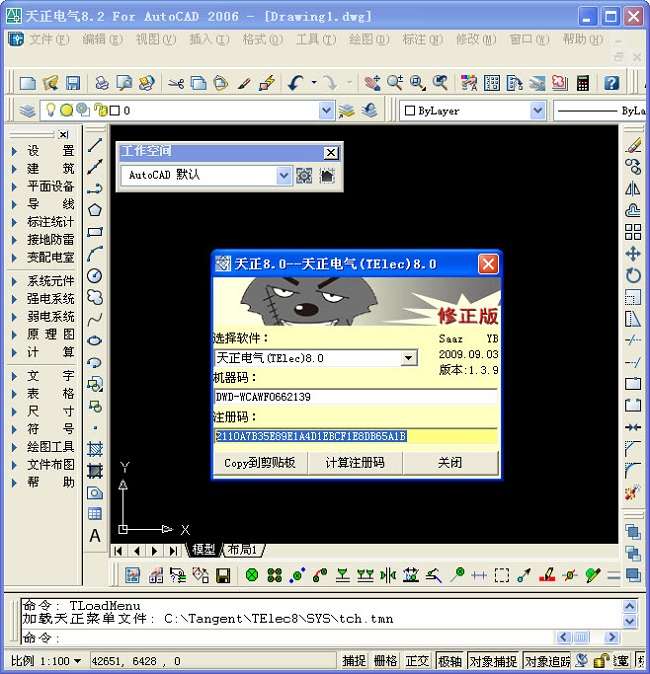This screenshot has height=674, width=650.
Task: Select the Line draw tool
Action: pyautogui.click(x=95, y=146)
